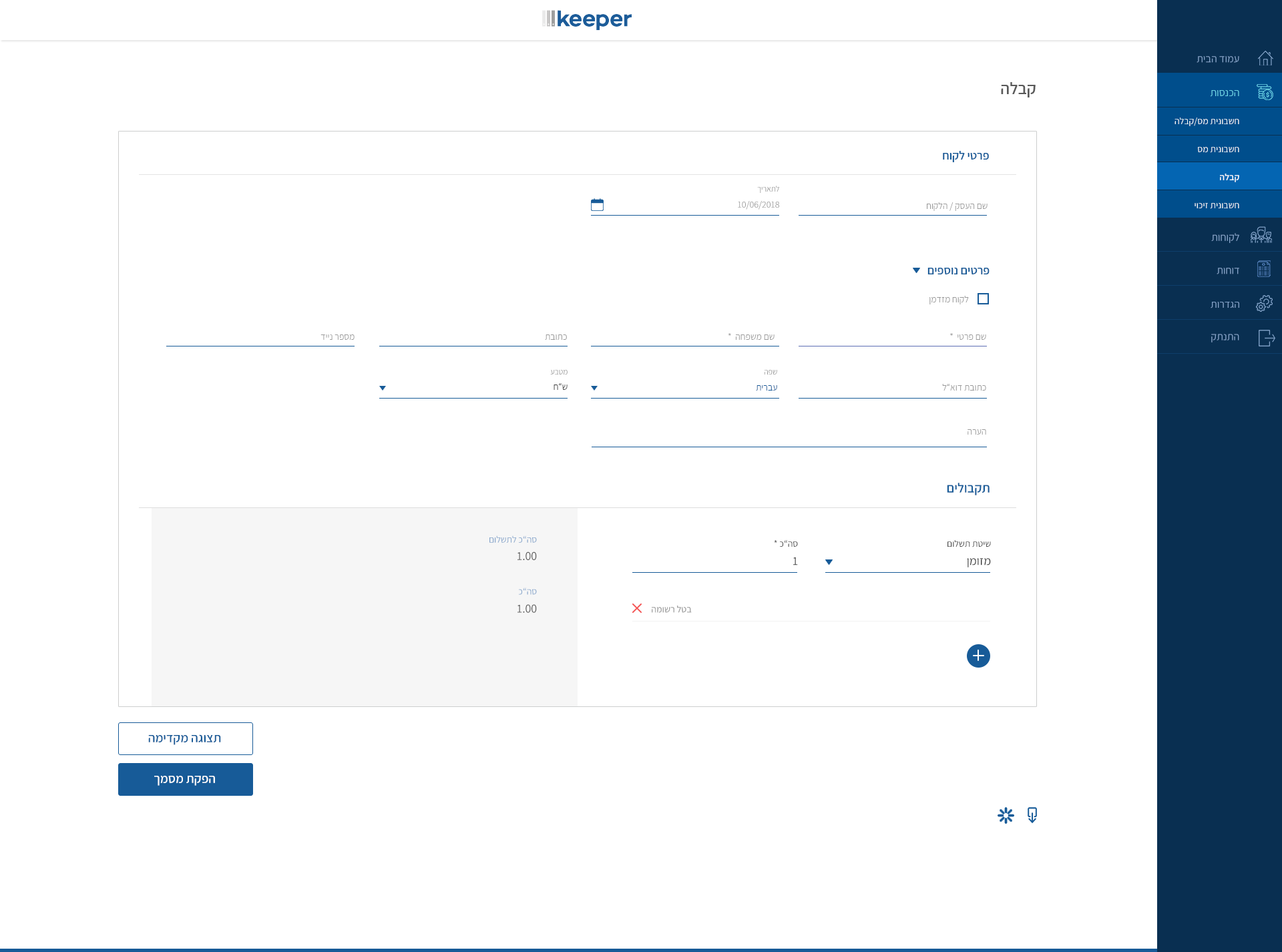Open settings (הגדרות) gear icon

[x=1264, y=304]
